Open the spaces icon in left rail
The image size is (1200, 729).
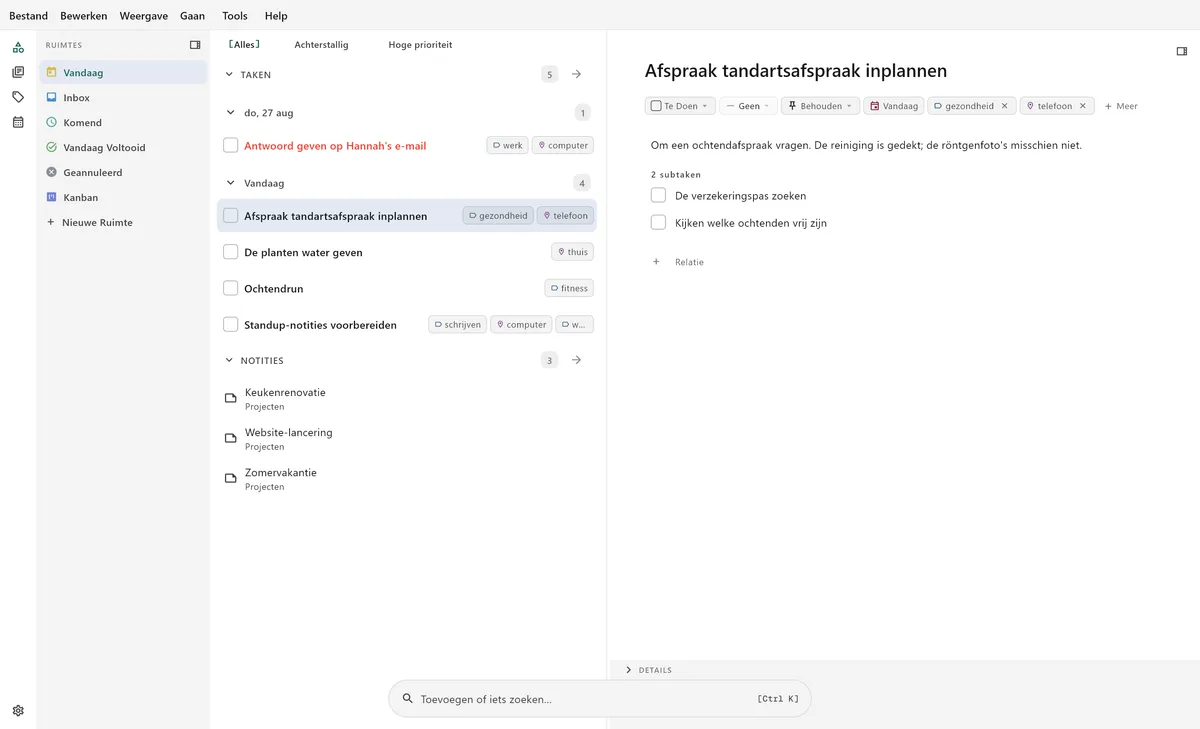(x=18, y=47)
